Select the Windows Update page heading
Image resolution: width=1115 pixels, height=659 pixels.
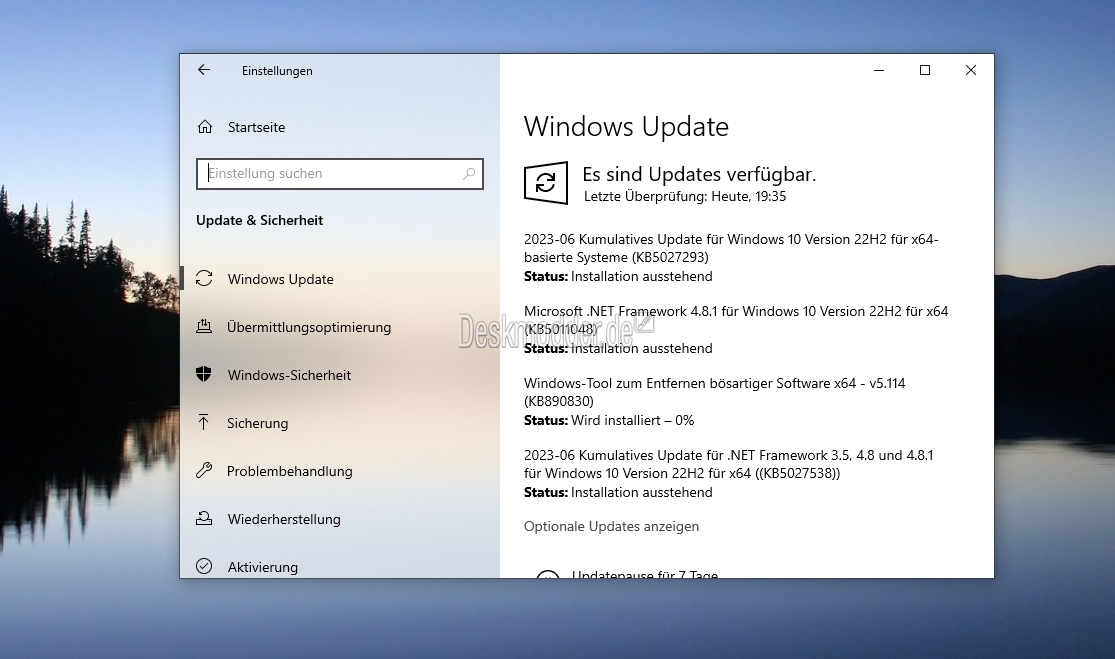point(626,127)
